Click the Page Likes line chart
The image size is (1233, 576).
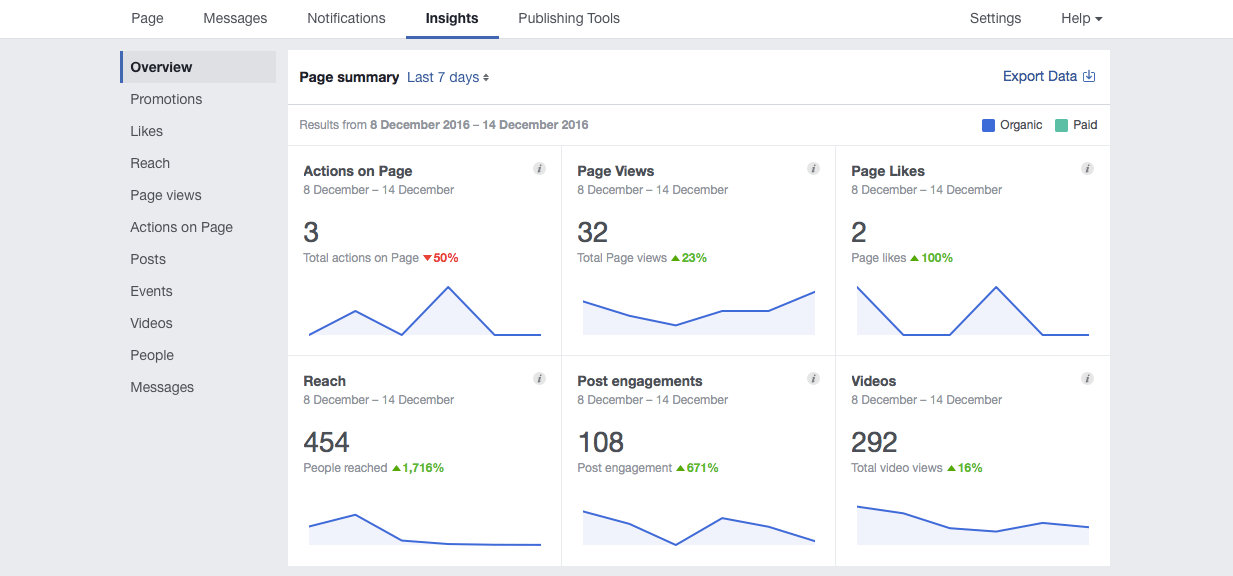(x=973, y=311)
